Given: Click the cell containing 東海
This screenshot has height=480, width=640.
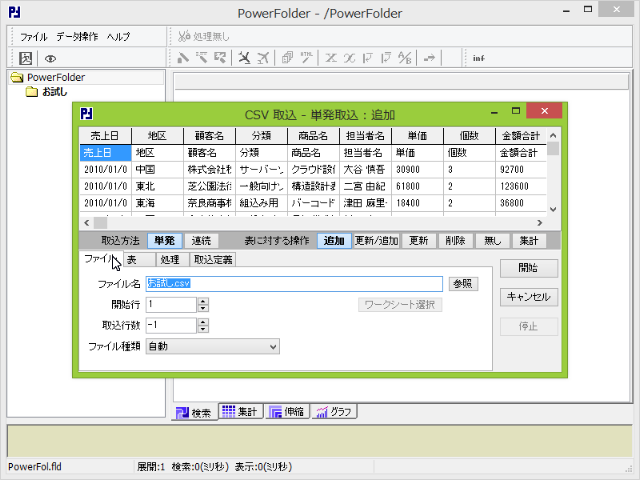Looking at the screenshot, I should [x=157, y=203].
